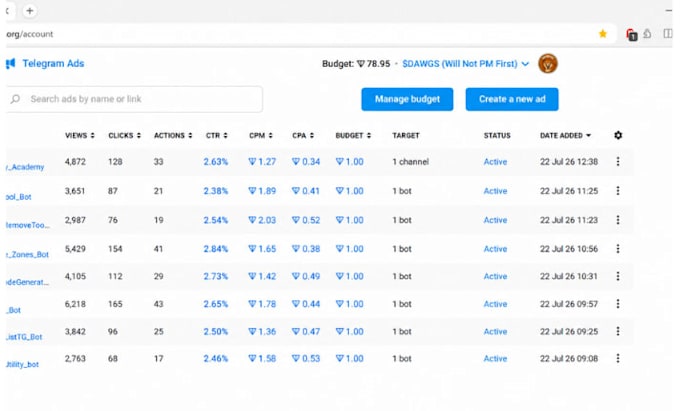Click the extensions puzzle icon in toolbar
The height and width of the screenshot is (411, 680).
[x=647, y=34]
